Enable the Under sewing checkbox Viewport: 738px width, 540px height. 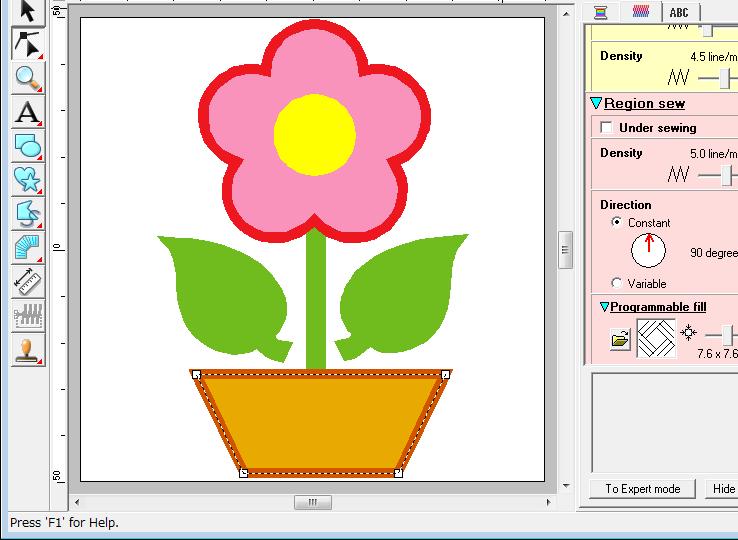(607, 128)
